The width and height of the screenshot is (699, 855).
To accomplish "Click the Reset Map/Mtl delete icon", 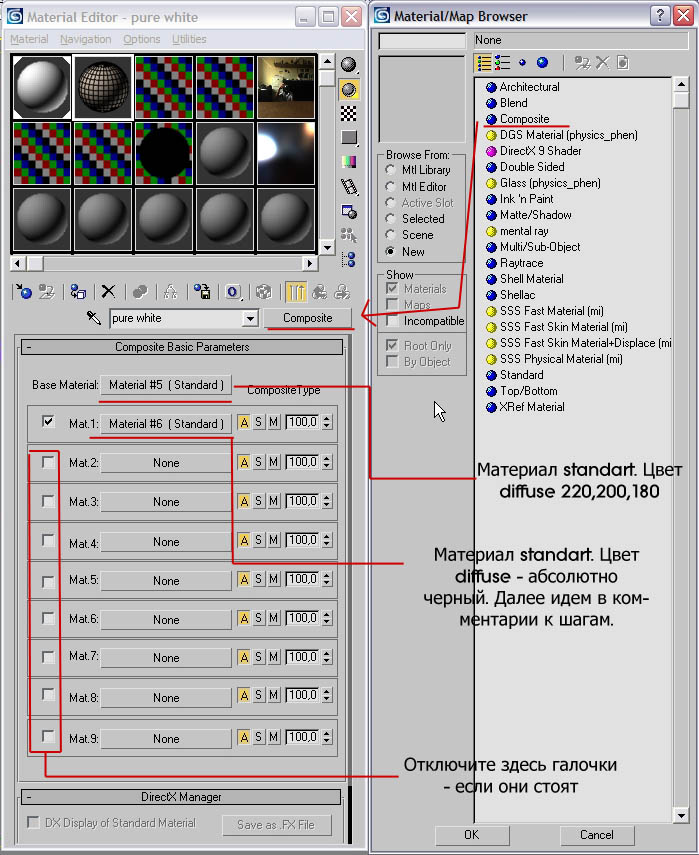I will [x=108, y=292].
